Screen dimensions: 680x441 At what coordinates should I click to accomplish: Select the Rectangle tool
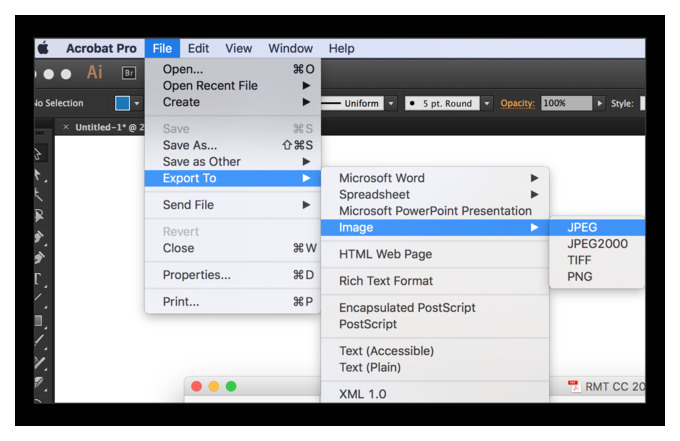click(x=39, y=321)
